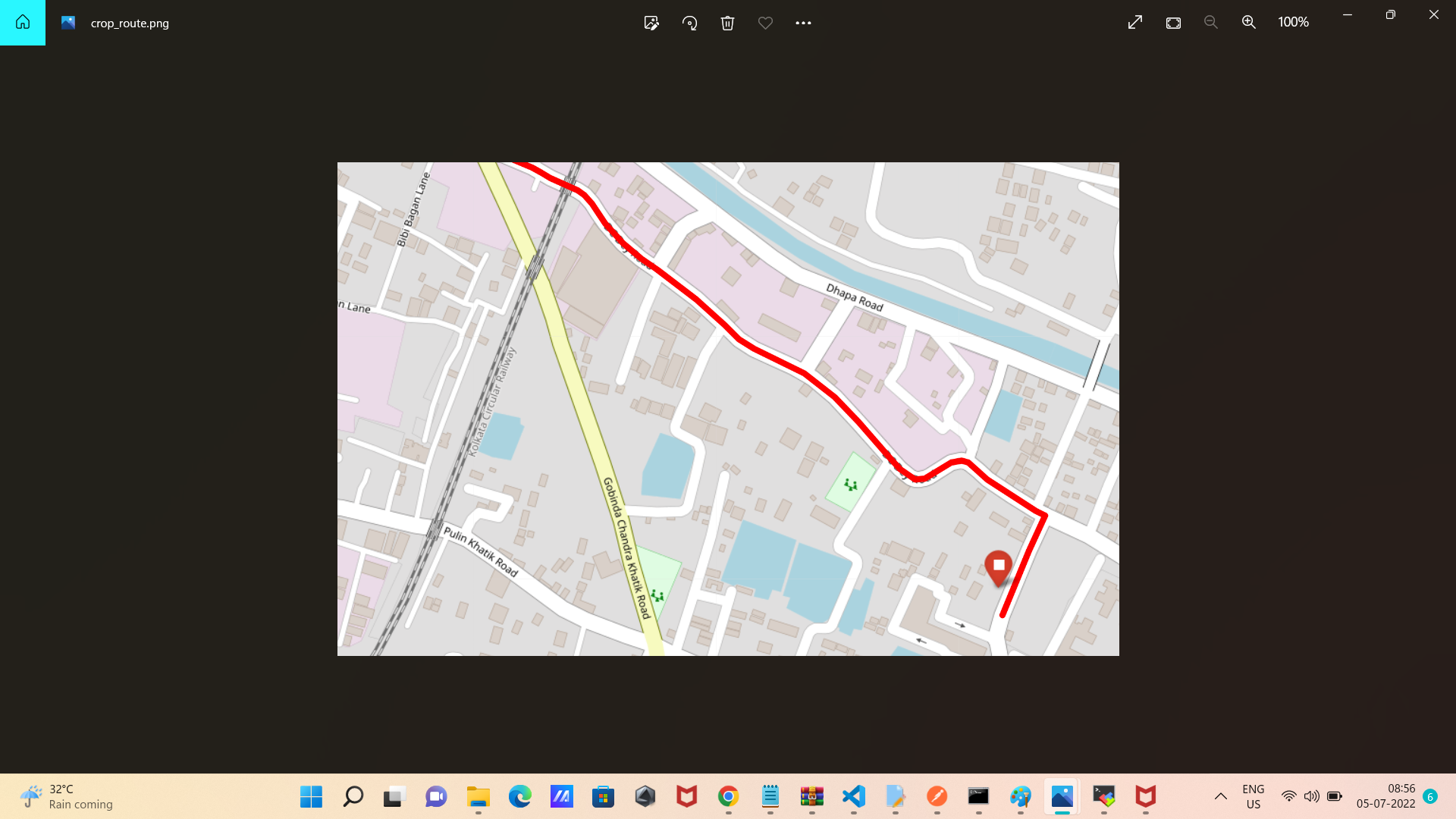The height and width of the screenshot is (819, 1456).
Task: Open the see more options menu
Action: tap(803, 23)
